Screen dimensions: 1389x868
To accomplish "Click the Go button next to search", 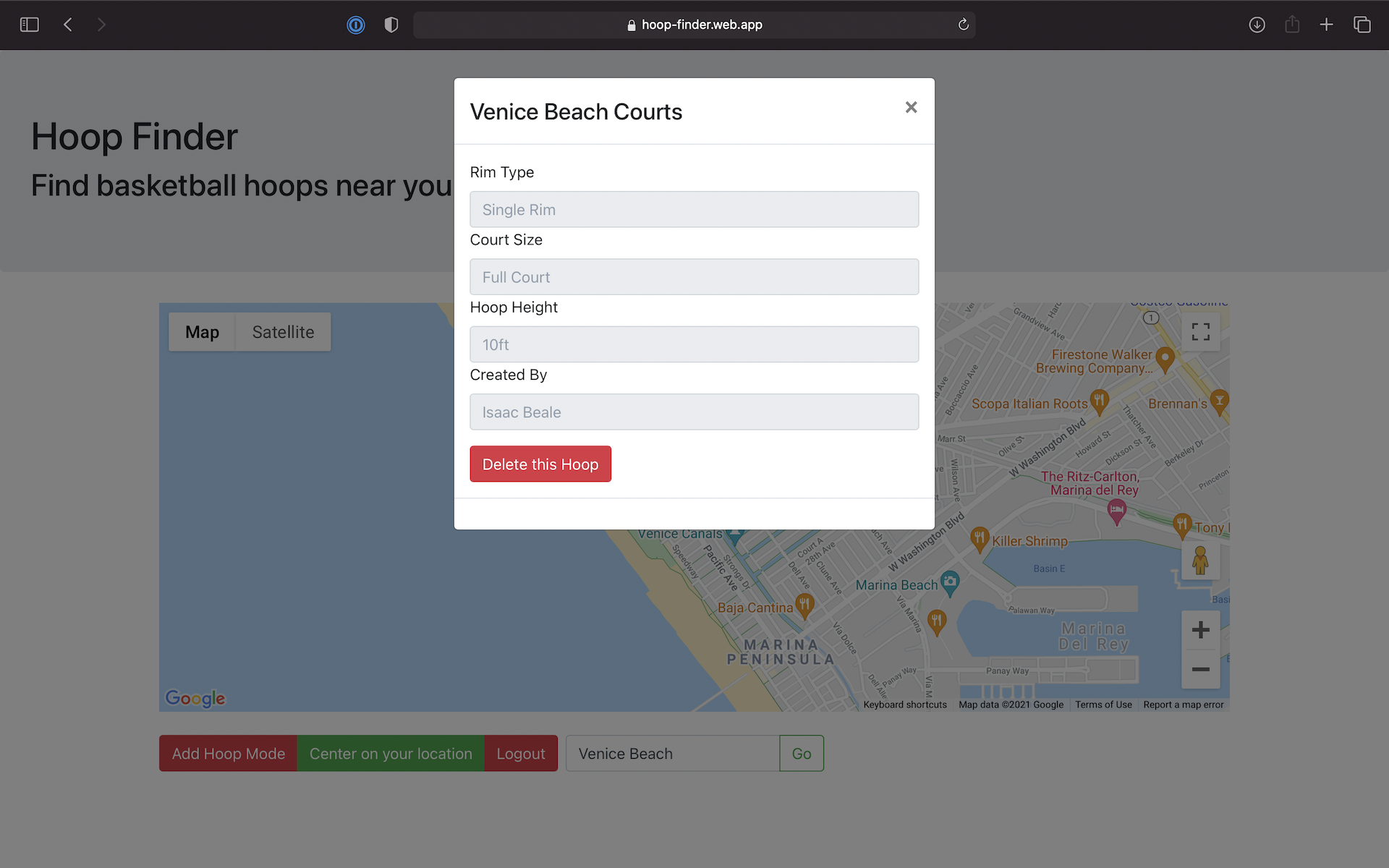I will click(801, 753).
